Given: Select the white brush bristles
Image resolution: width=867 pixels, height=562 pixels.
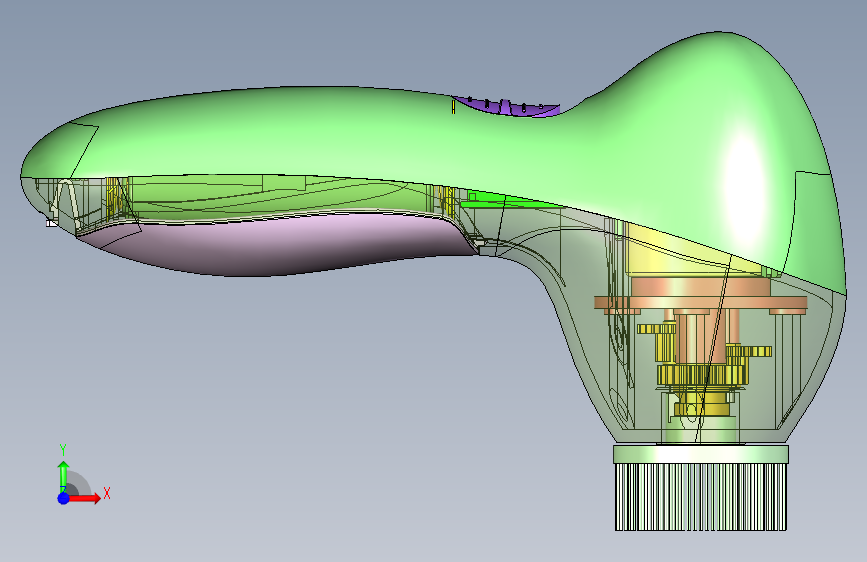Looking at the screenshot, I should pyautogui.click(x=701, y=497).
